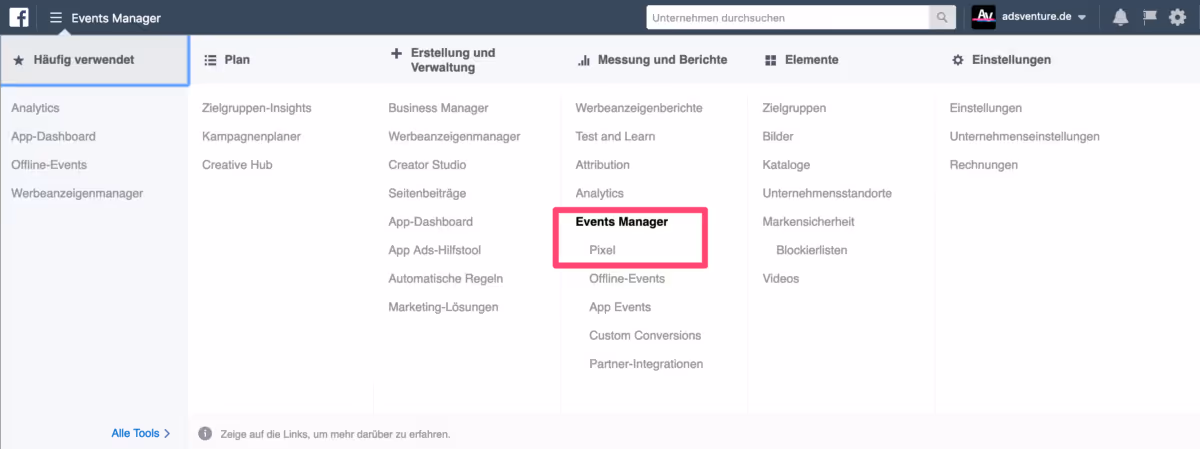Open Events Manager in Messung column
This screenshot has width=1200, height=449.
tap(622, 221)
